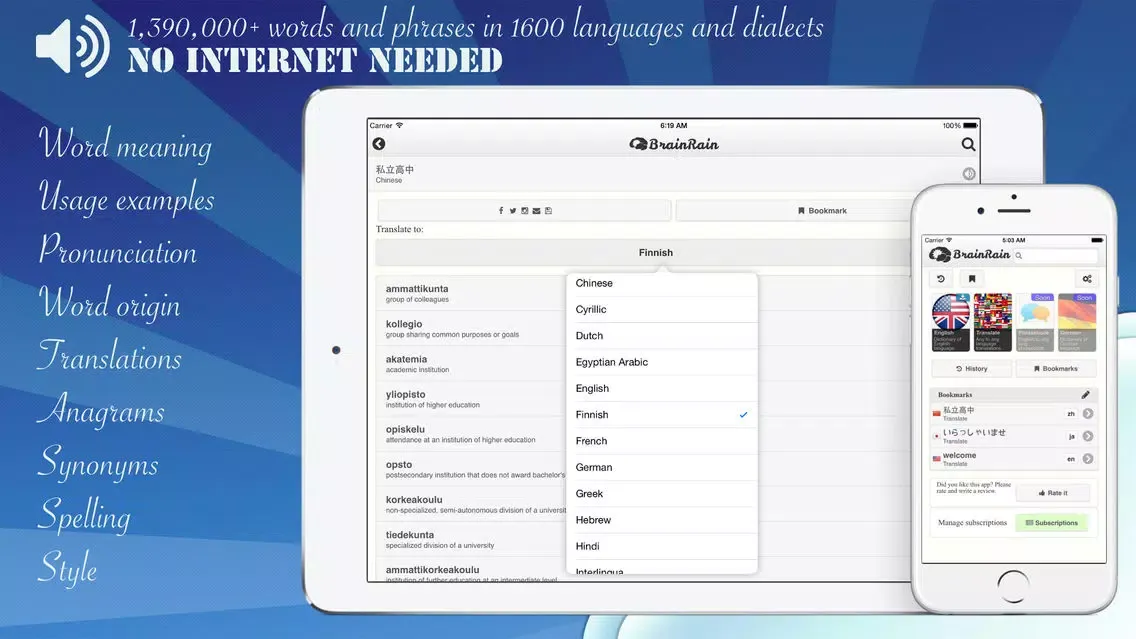Choose English from the language list

tap(661, 388)
